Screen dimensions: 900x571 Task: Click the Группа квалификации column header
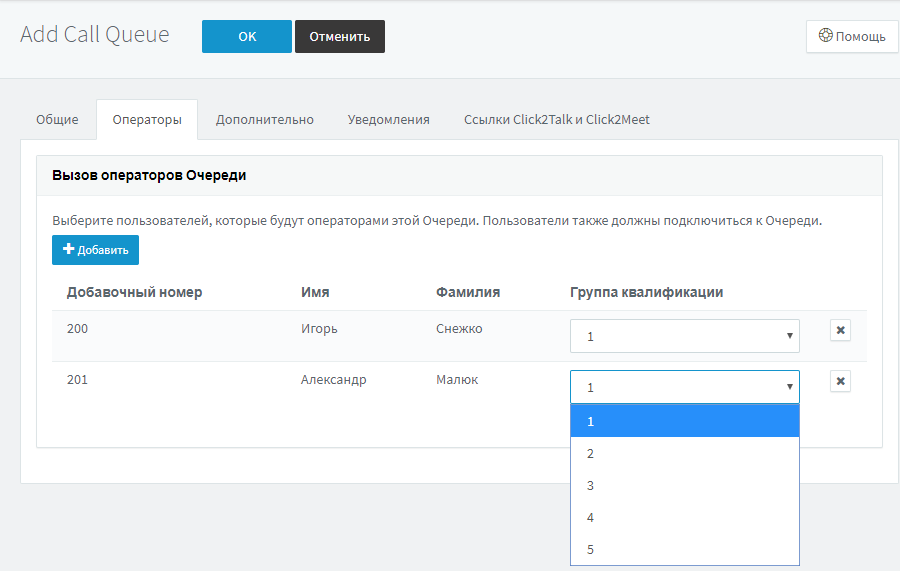[646, 292]
